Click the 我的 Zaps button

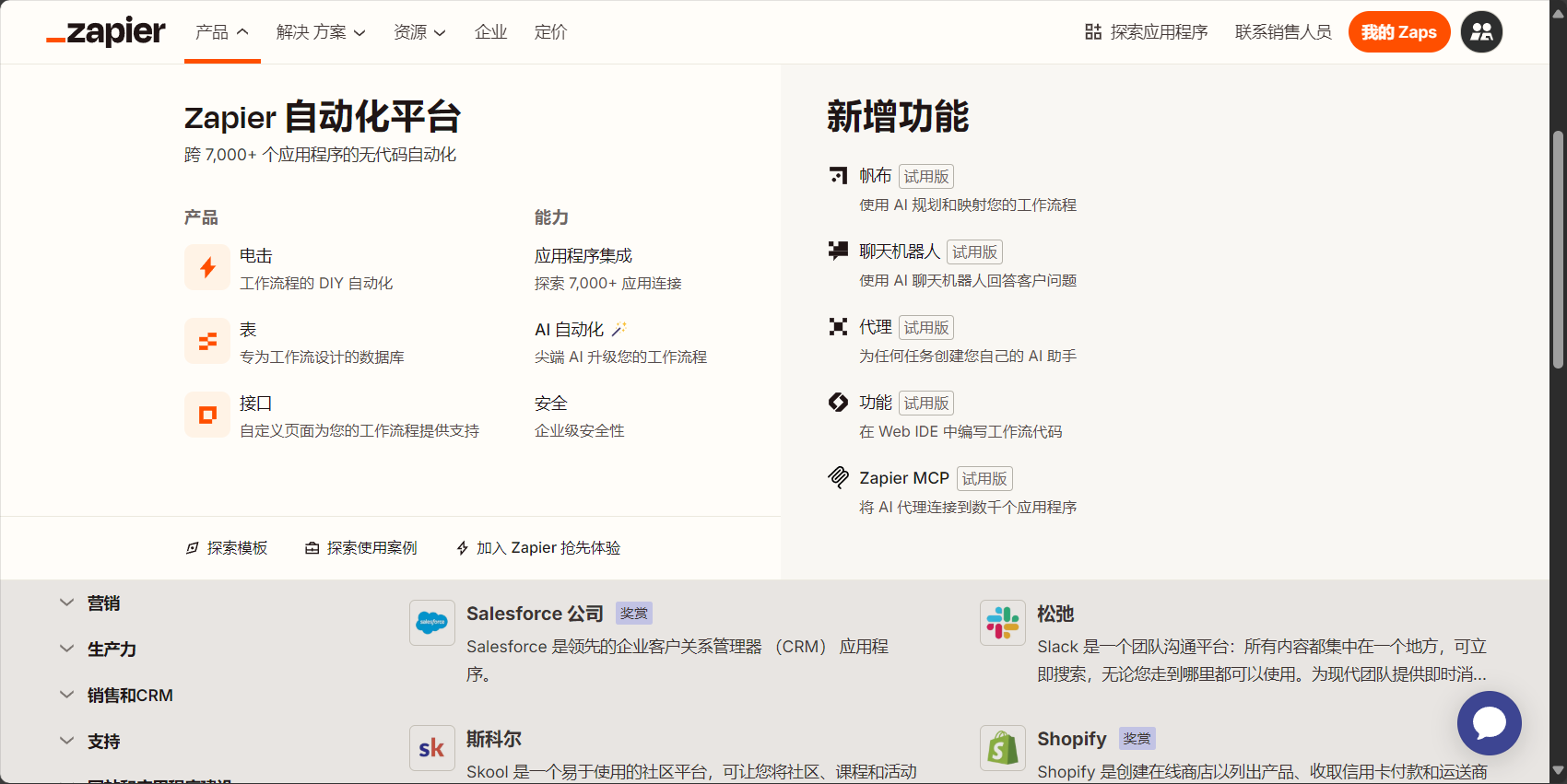click(1399, 32)
